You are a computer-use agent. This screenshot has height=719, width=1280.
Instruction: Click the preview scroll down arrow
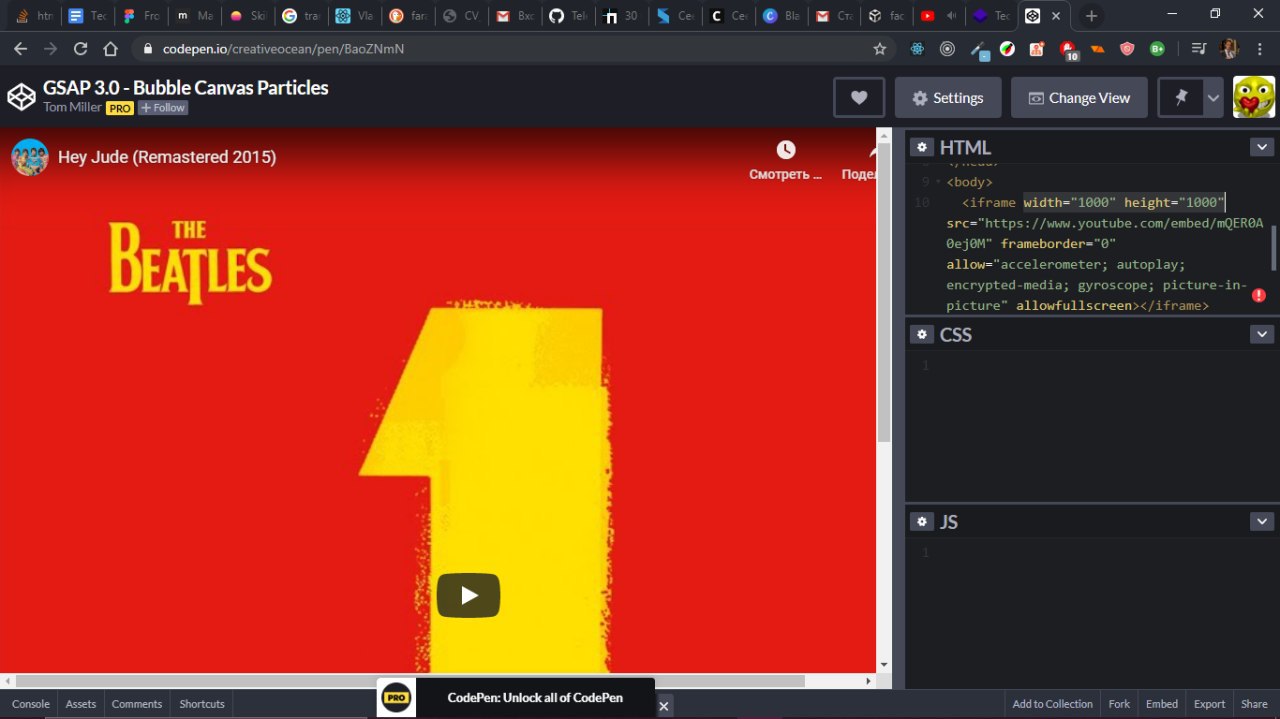884,665
